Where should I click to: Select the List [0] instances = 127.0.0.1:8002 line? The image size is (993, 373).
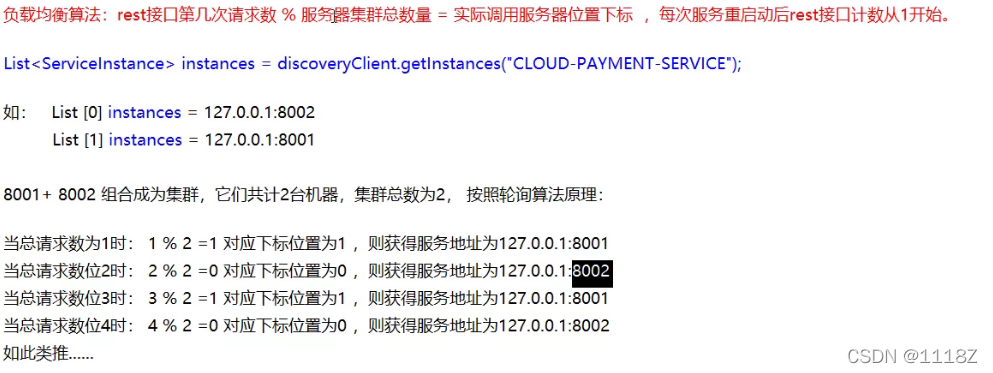pos(184,113)
